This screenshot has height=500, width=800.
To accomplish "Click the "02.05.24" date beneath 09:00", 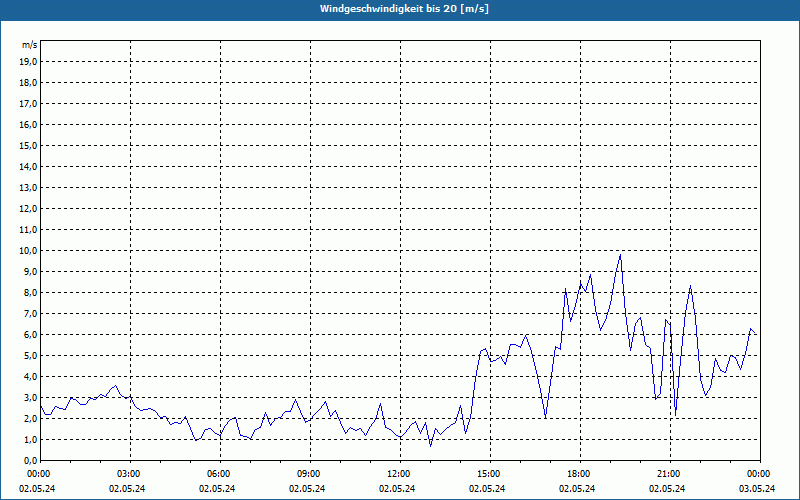I will tap(307, 488).
